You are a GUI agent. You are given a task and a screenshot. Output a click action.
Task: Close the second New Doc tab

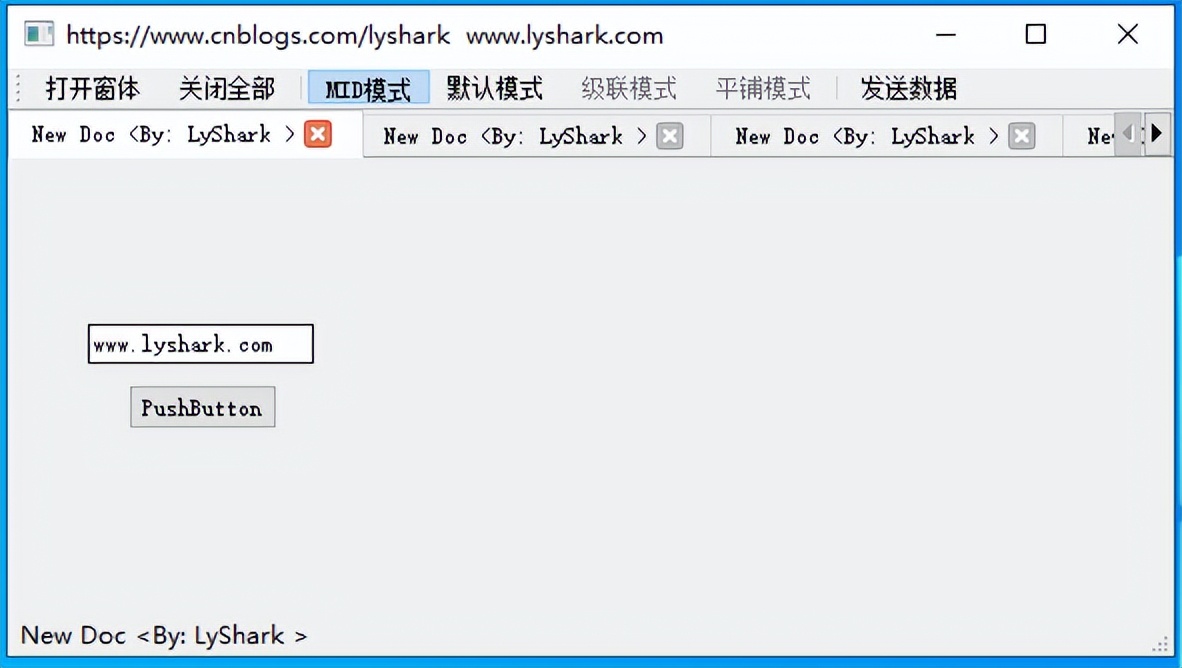pos(669,136)
